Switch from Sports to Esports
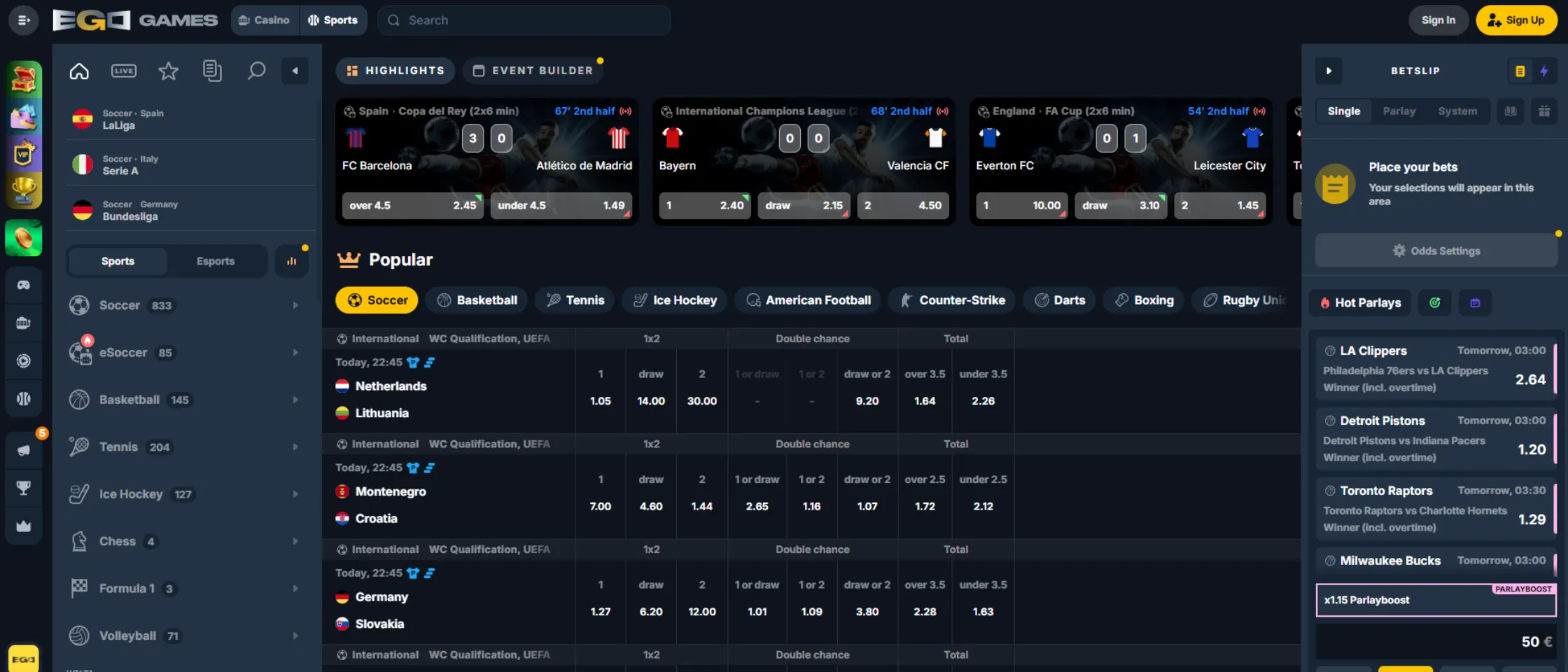The image size is (1568, 672). (216, 260)
